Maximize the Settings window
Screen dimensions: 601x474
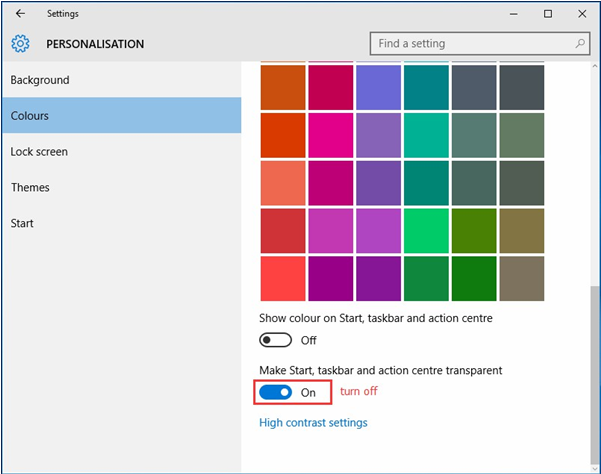[x=548, y=14]
